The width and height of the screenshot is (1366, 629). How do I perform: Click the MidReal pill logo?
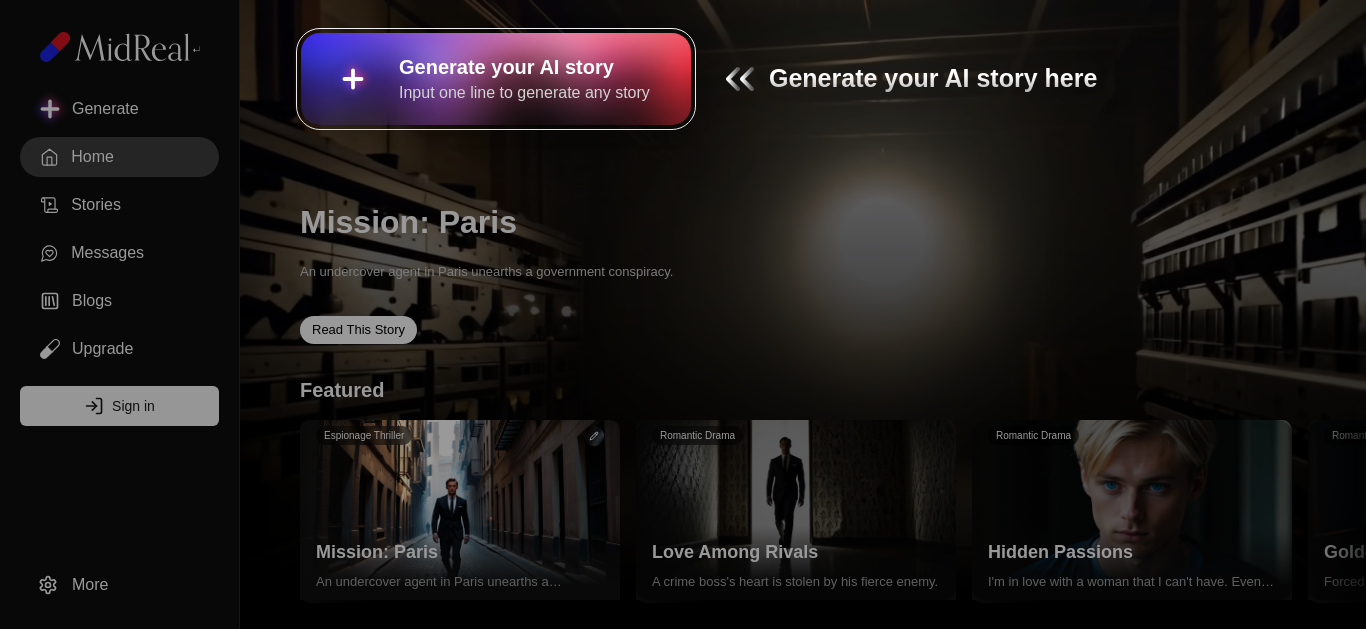pyautogui.click(x=55, y=47)
